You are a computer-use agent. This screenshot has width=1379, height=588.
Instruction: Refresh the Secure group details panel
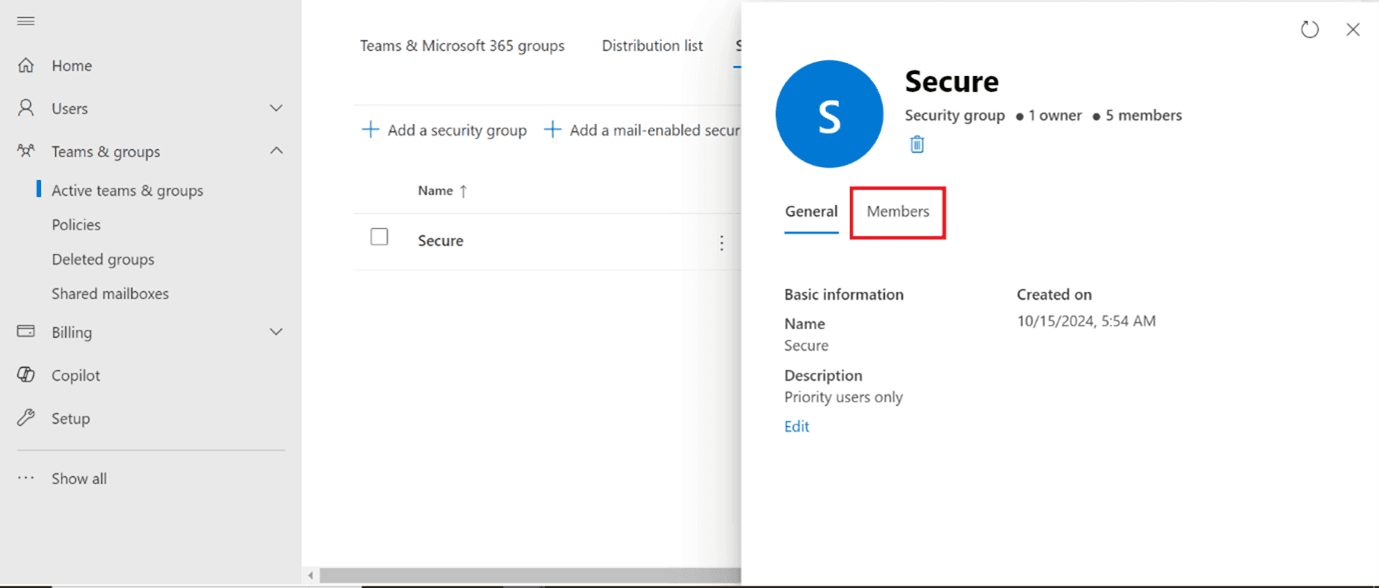tap(1310, 29)
